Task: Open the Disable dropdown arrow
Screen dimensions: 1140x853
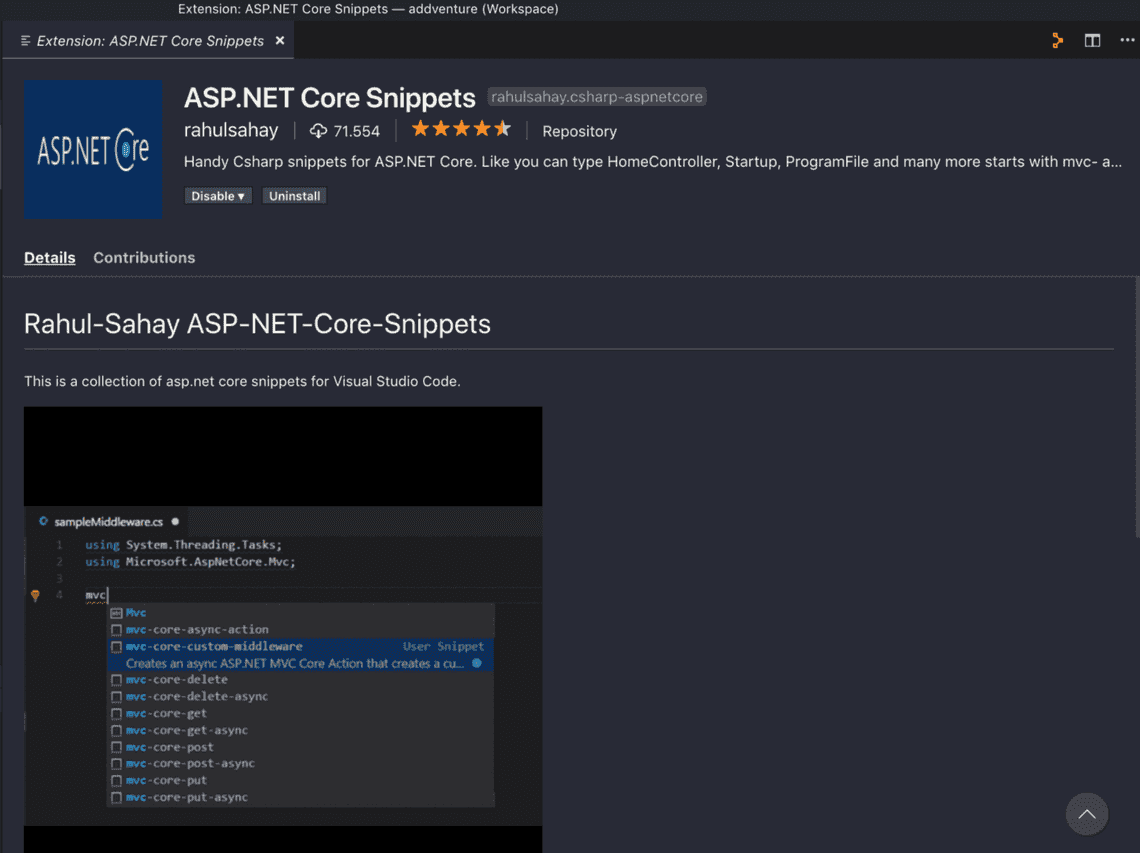Action: pos(240,195)
